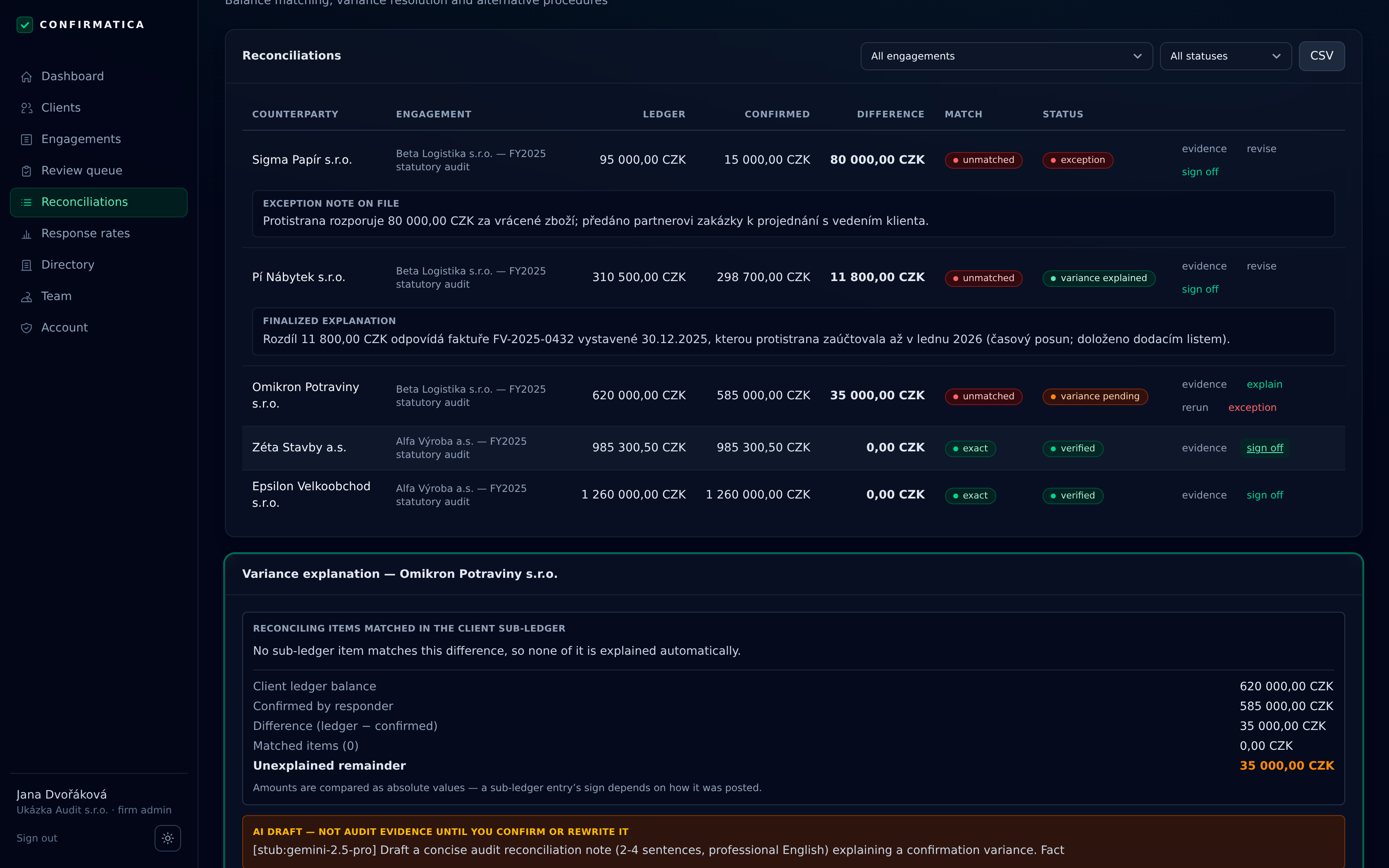The width and height of the screenshot is (1389, 868).
Task: Click the Engagements document icon
Action: click(x=26, y=140)
